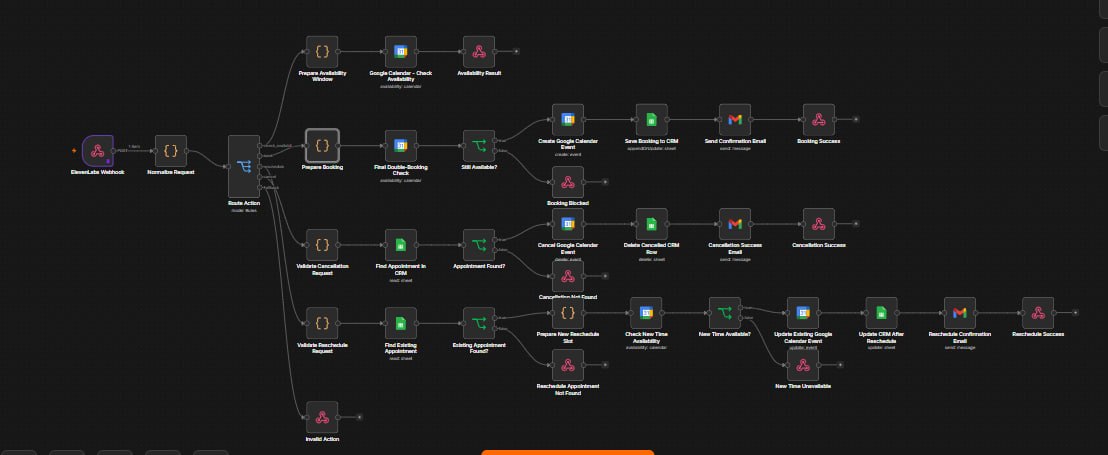Add a node after Cancellation Not Found
Screen dimensions: 1108x455
[x=605, y=276]
